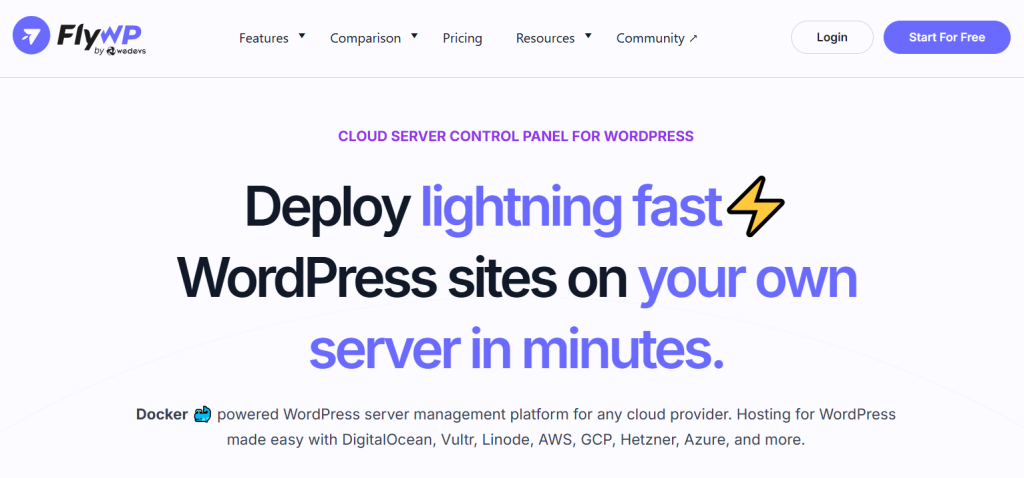Image resolution: width=1024 pixels, height=478 pixels.
Task: Click the bold "Docker" word in description
Action: (162, 414)
